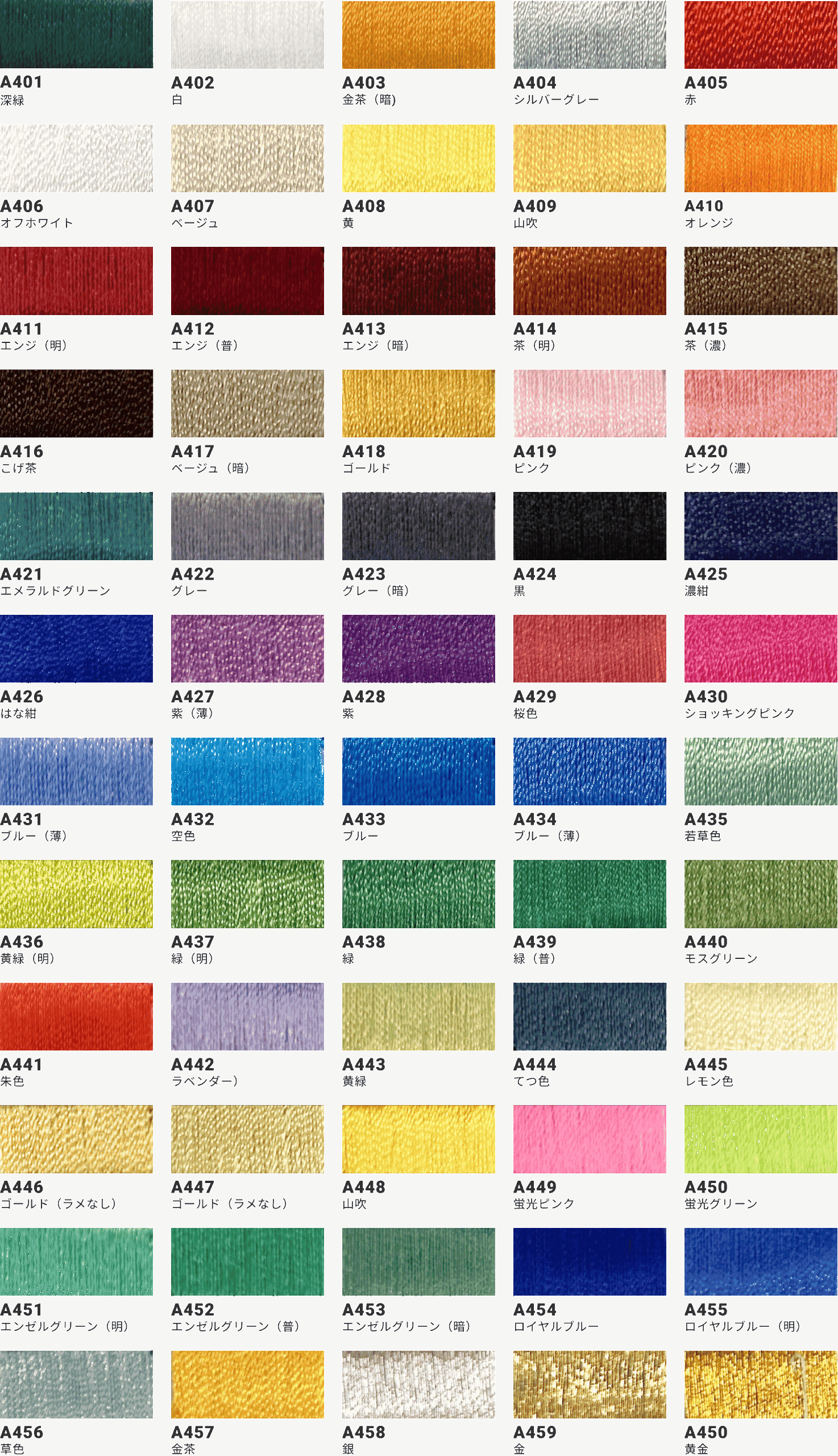This screenshot has width=838, height=1456.
Task: Choose the A410 orange thread swatch
Action: (760, 158)
